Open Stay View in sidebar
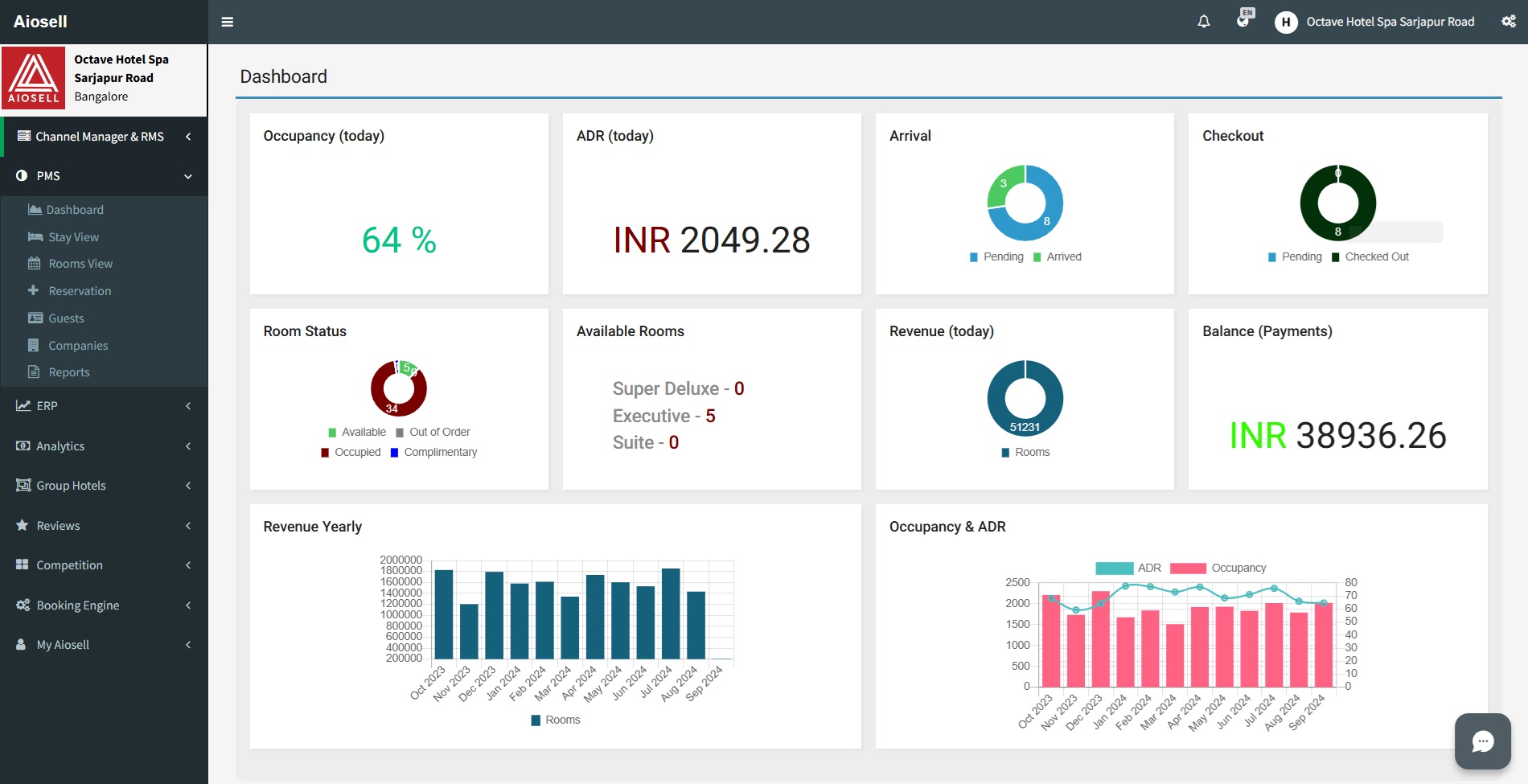This screenshot has width=1528, height=784. coord(73,237)
